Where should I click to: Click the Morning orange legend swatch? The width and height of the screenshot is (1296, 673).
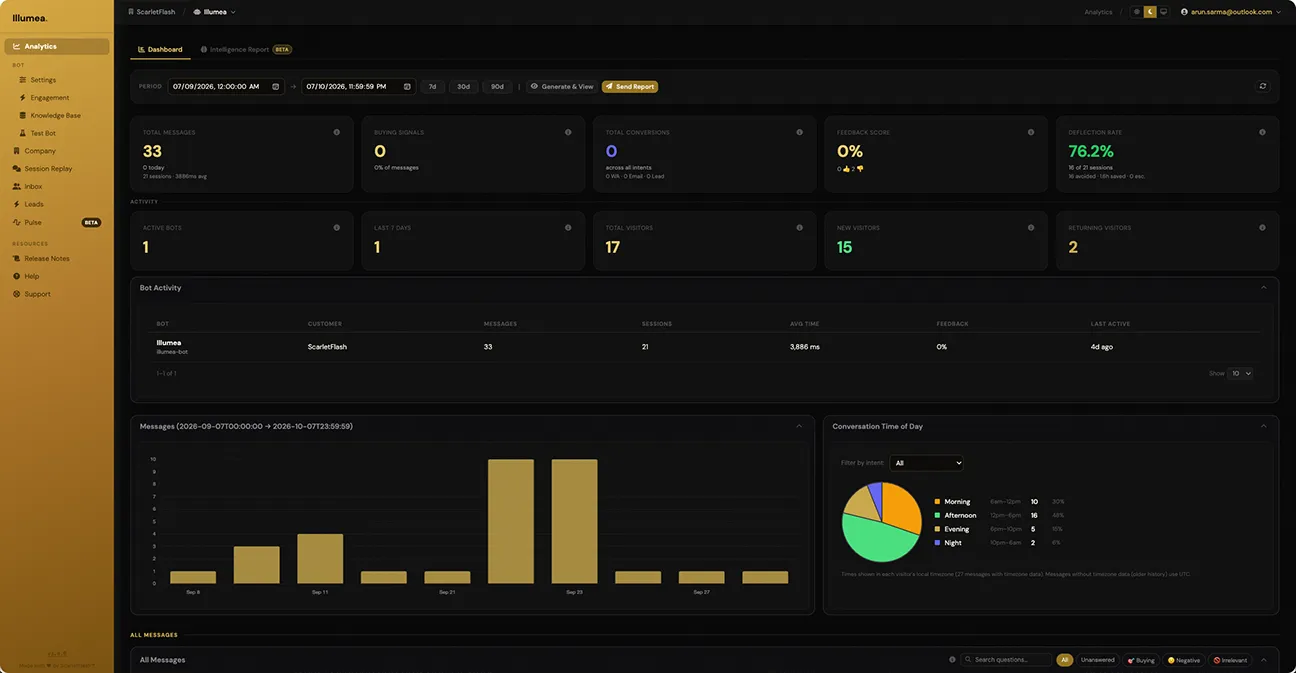(x=937, y=502)
